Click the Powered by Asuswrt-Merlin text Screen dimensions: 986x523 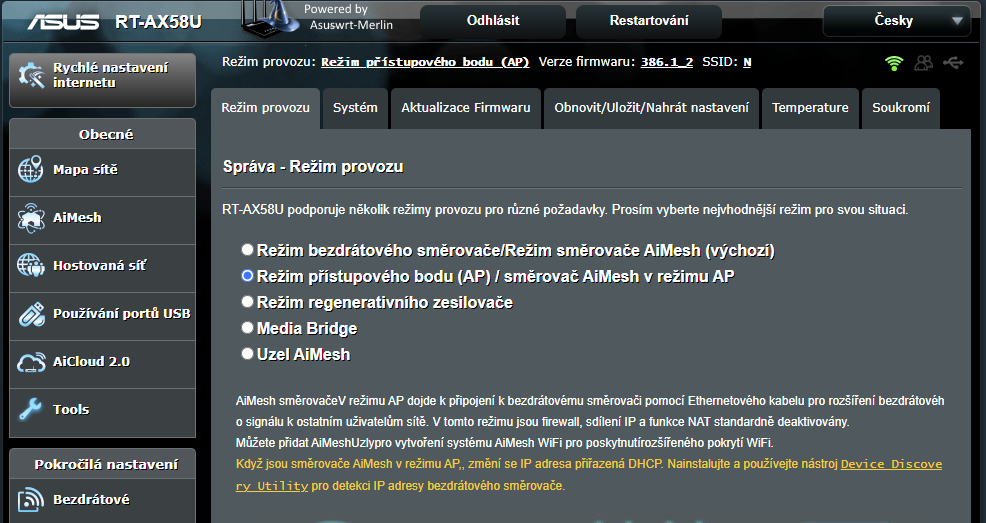pos(348,17)
